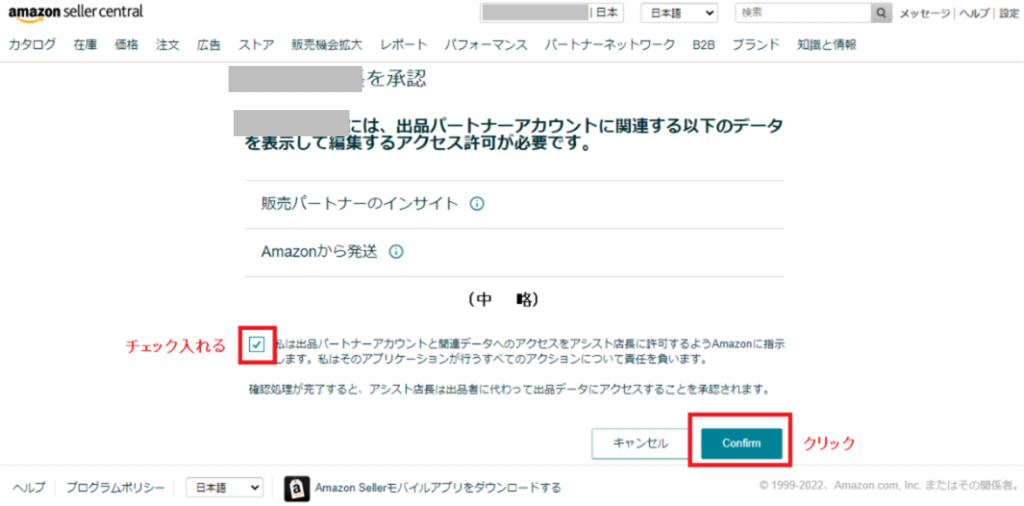Open the レポート menu
Image resolution: width=1024 pixels, height=506 pixels.
coord(404,45)
